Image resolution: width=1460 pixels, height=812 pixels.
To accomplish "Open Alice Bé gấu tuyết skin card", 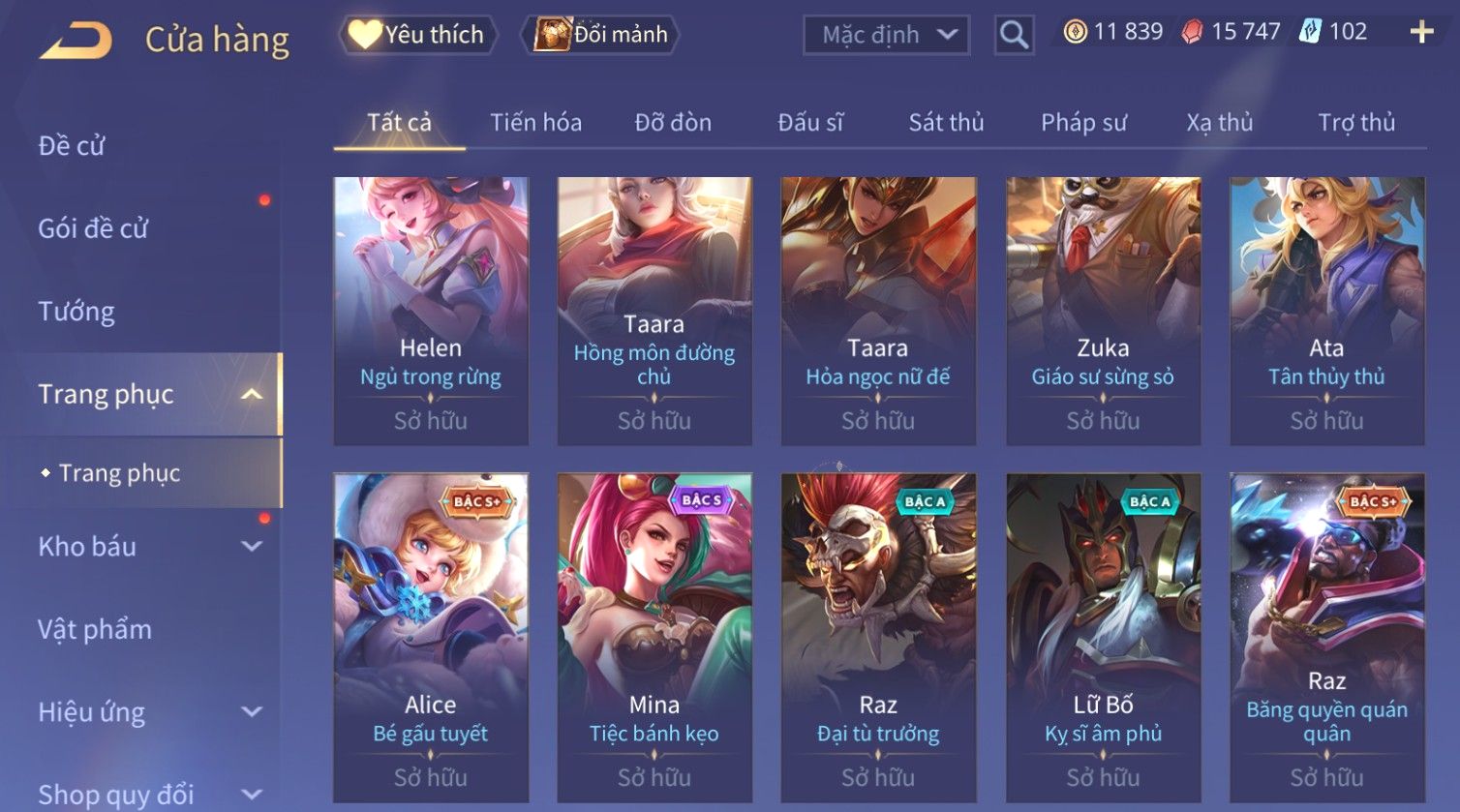I will coord(431,639).
